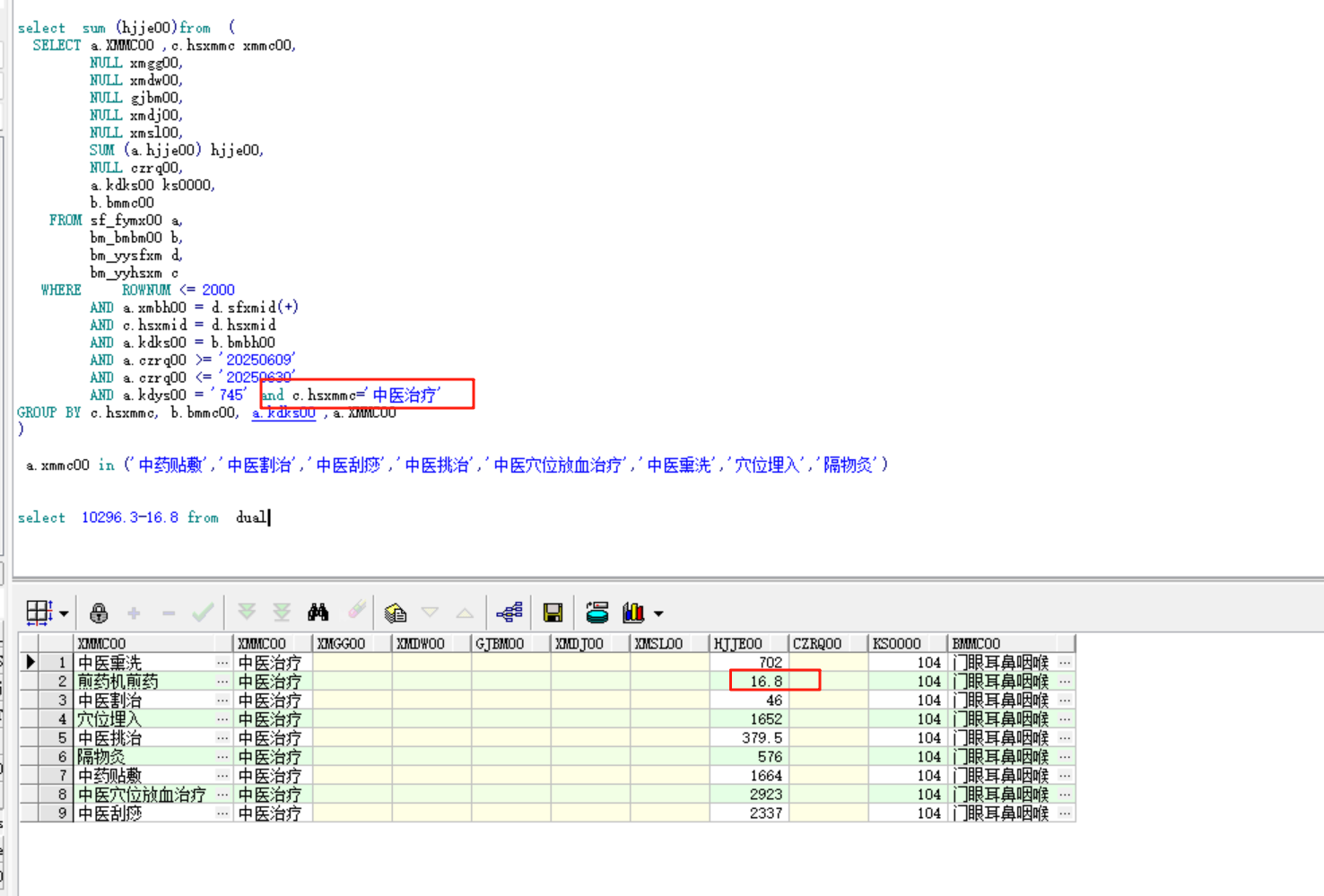Toggle the edit data lock icon
This screenshot has height=896, width=1324.
coord(99,613)
